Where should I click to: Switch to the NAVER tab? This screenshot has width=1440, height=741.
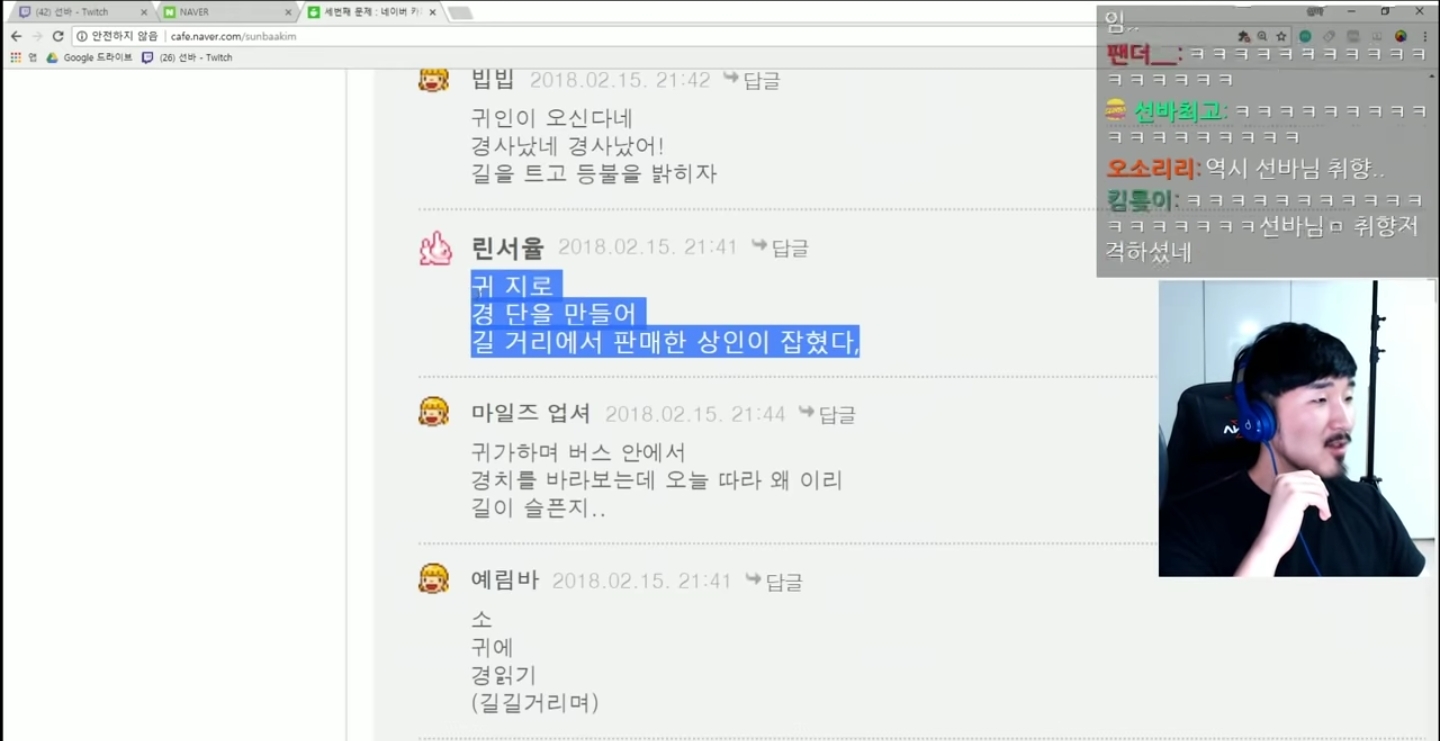tap(225, 12)
